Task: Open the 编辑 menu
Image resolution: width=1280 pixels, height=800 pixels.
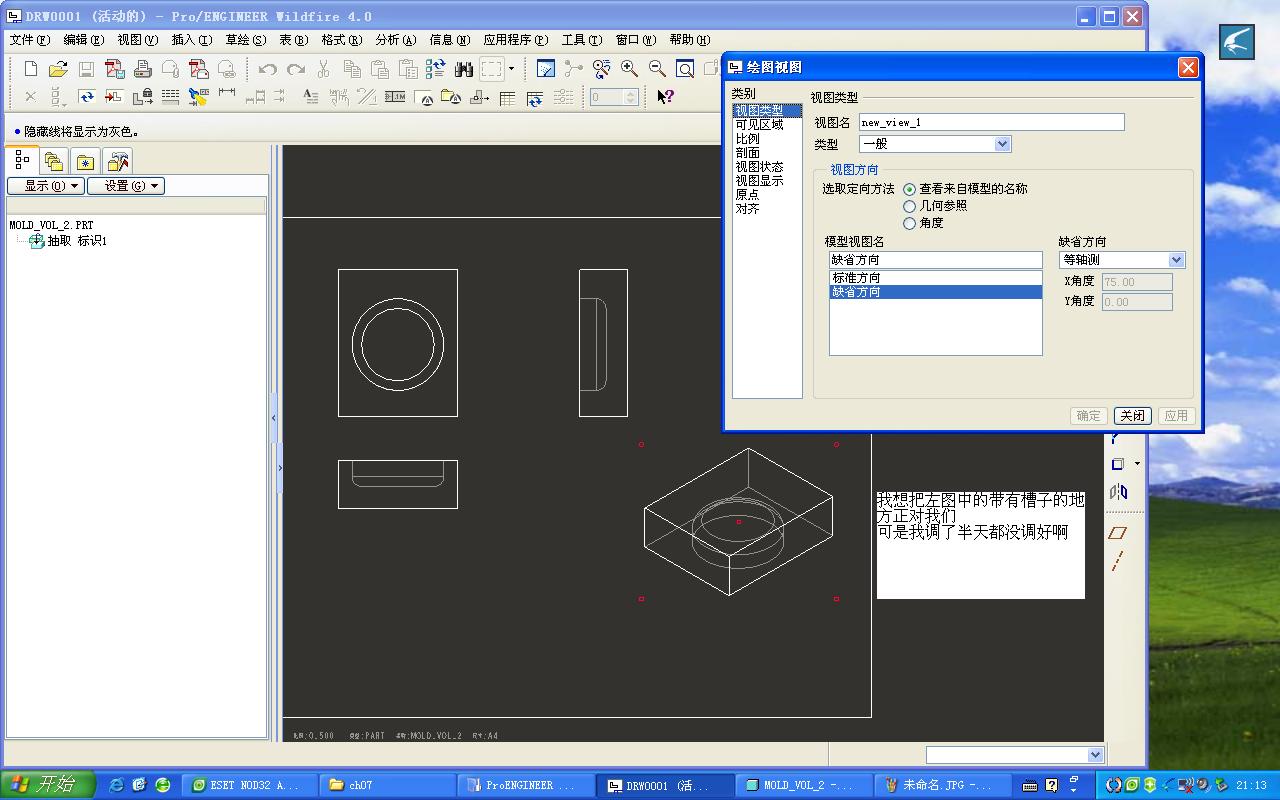Action: 83,40
